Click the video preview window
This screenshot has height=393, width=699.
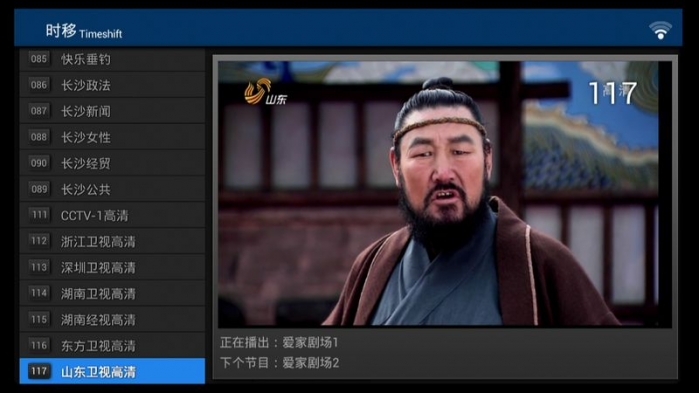(444, 194)
